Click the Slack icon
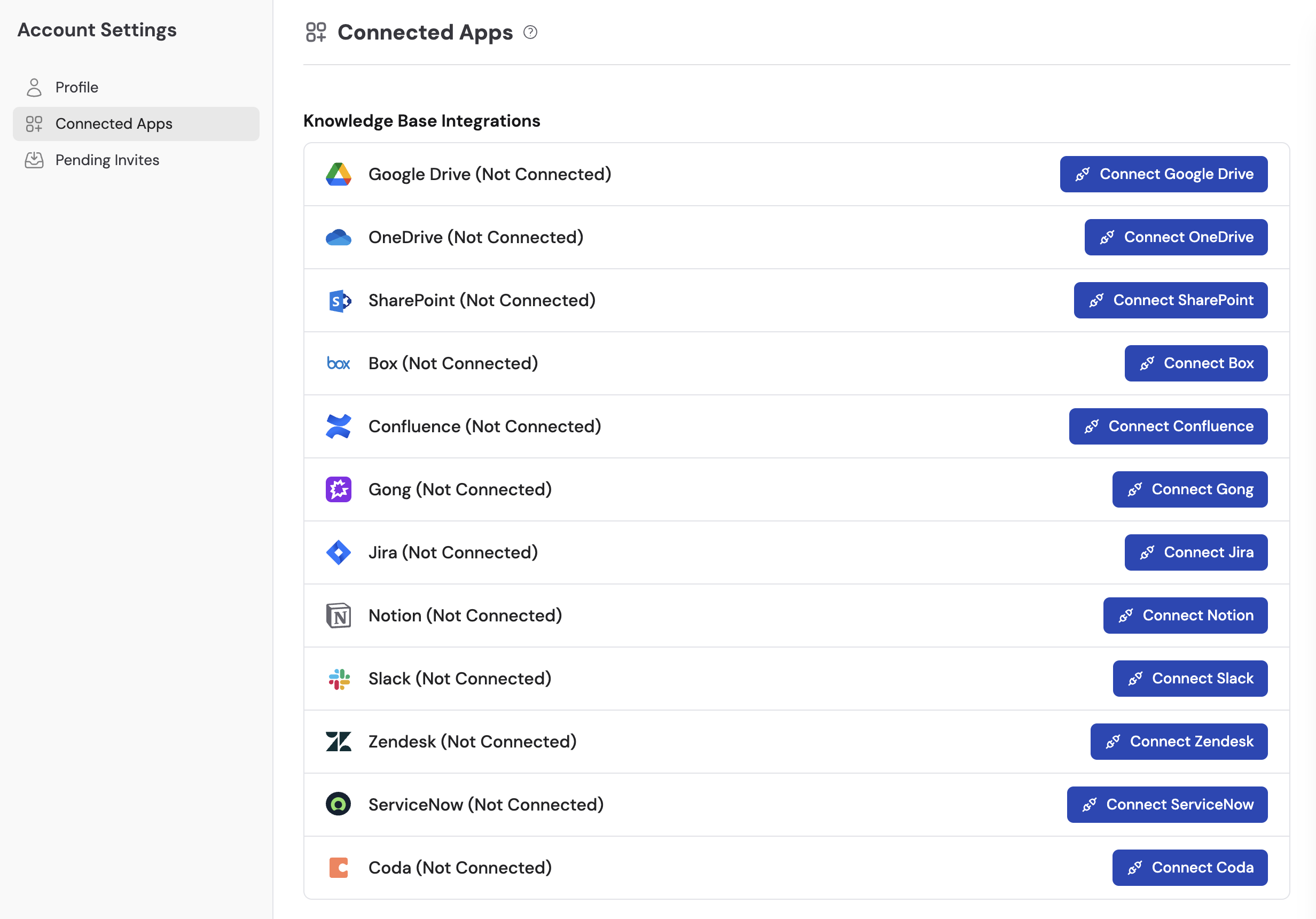Viewport: 1316px width, 919px height. click(338, 678)
